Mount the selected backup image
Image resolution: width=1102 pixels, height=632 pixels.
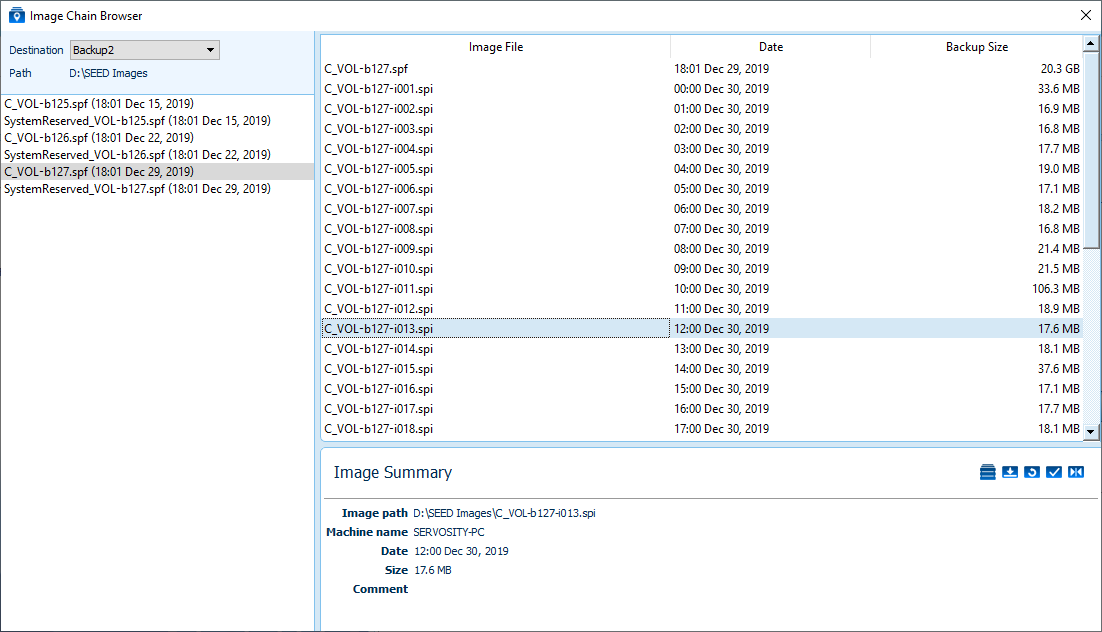(987, 471)
